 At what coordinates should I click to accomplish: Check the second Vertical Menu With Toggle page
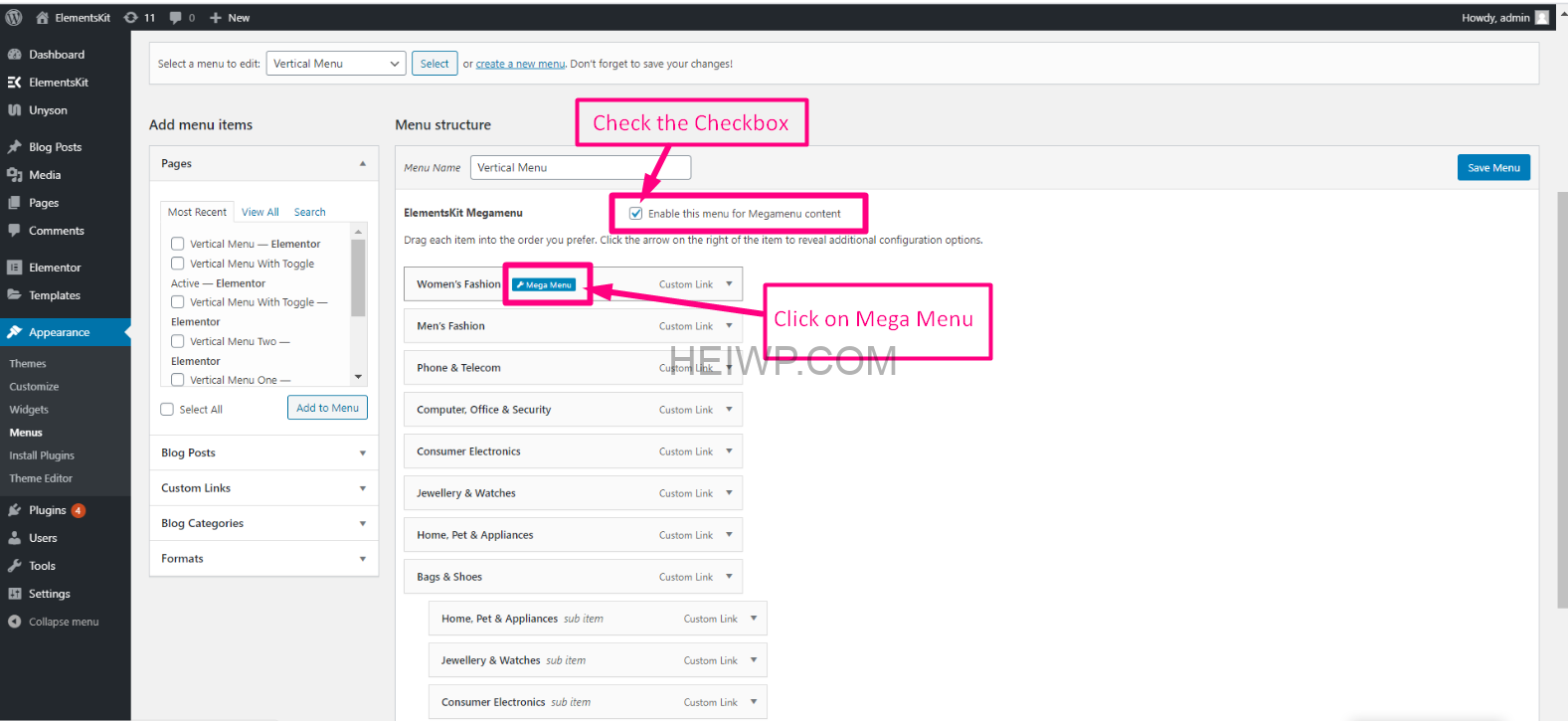[x=177, y=302]
